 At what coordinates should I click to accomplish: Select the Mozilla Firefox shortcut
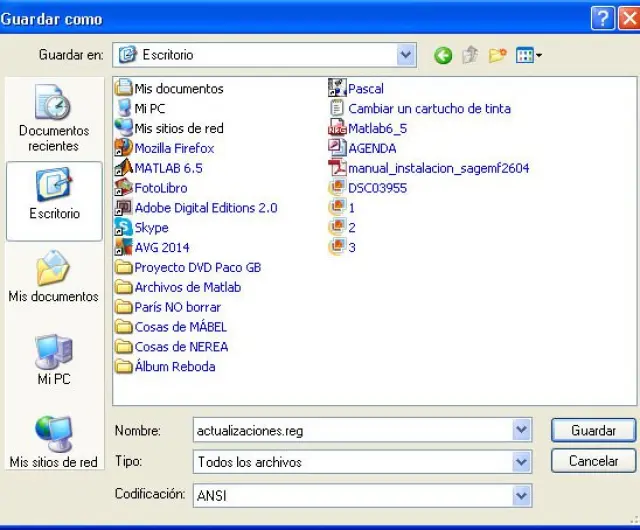173,148
